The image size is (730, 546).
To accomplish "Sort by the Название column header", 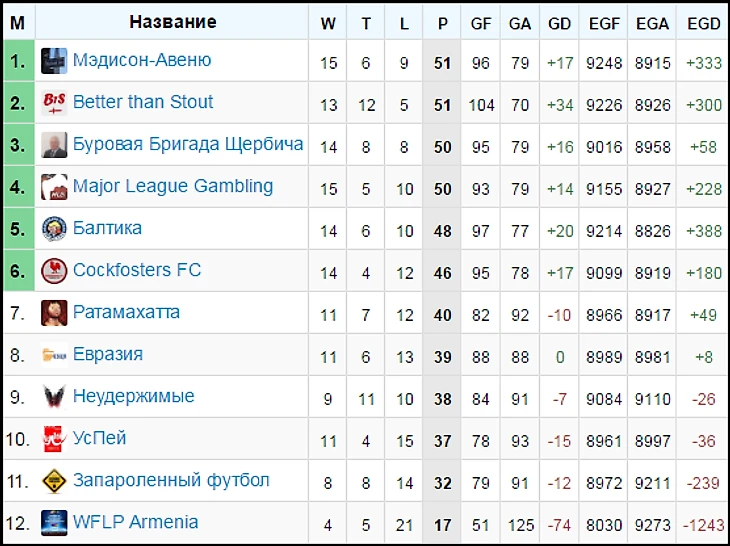I will 172,22.
